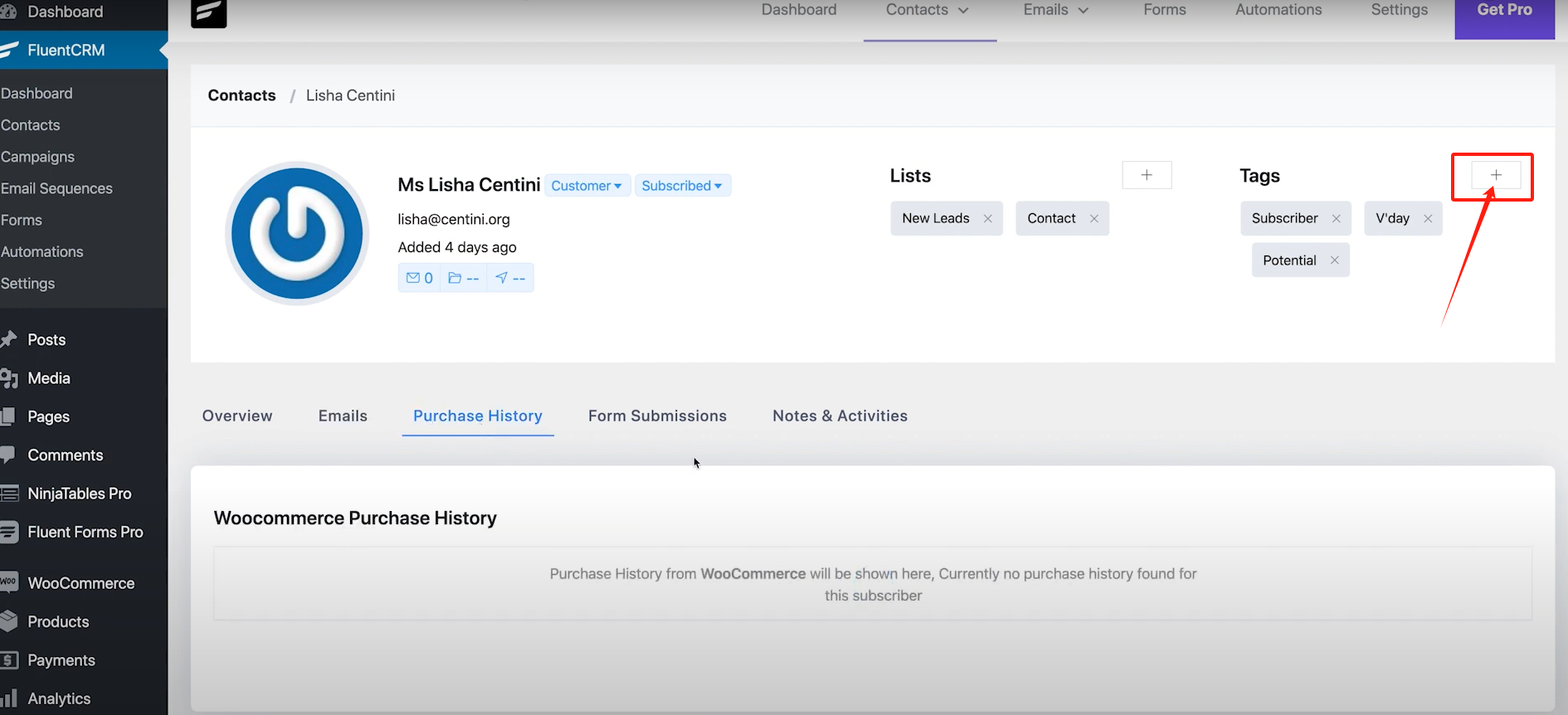Remove the V'day tag
This screenshot has width=1568, height=715.
pos(1428,218)
